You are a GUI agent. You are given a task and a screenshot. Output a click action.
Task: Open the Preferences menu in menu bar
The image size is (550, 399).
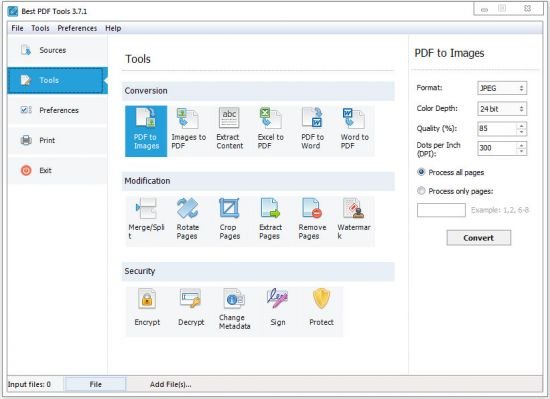77,28
